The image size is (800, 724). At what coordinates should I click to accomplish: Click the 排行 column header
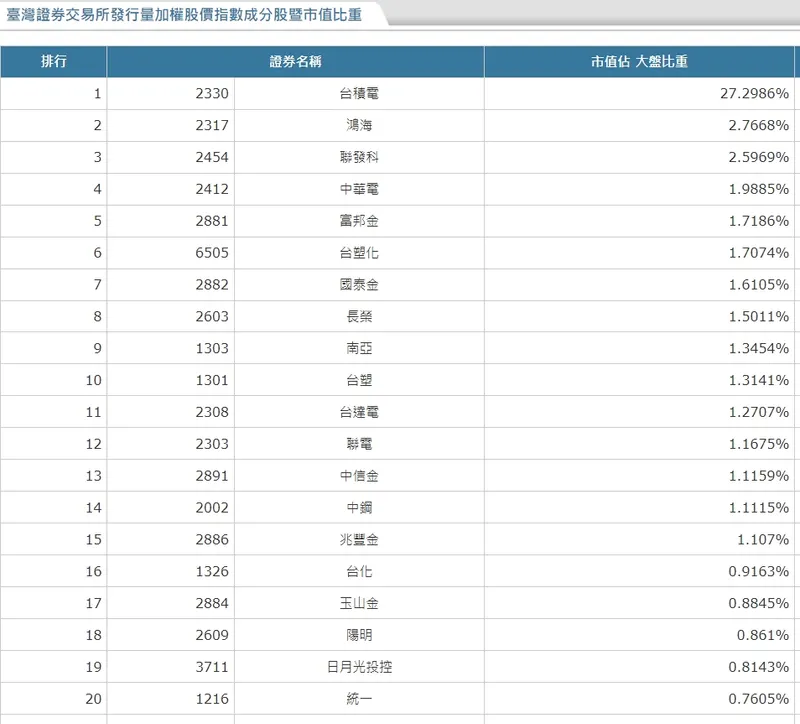pyautogui.click(x=54, y=62)
